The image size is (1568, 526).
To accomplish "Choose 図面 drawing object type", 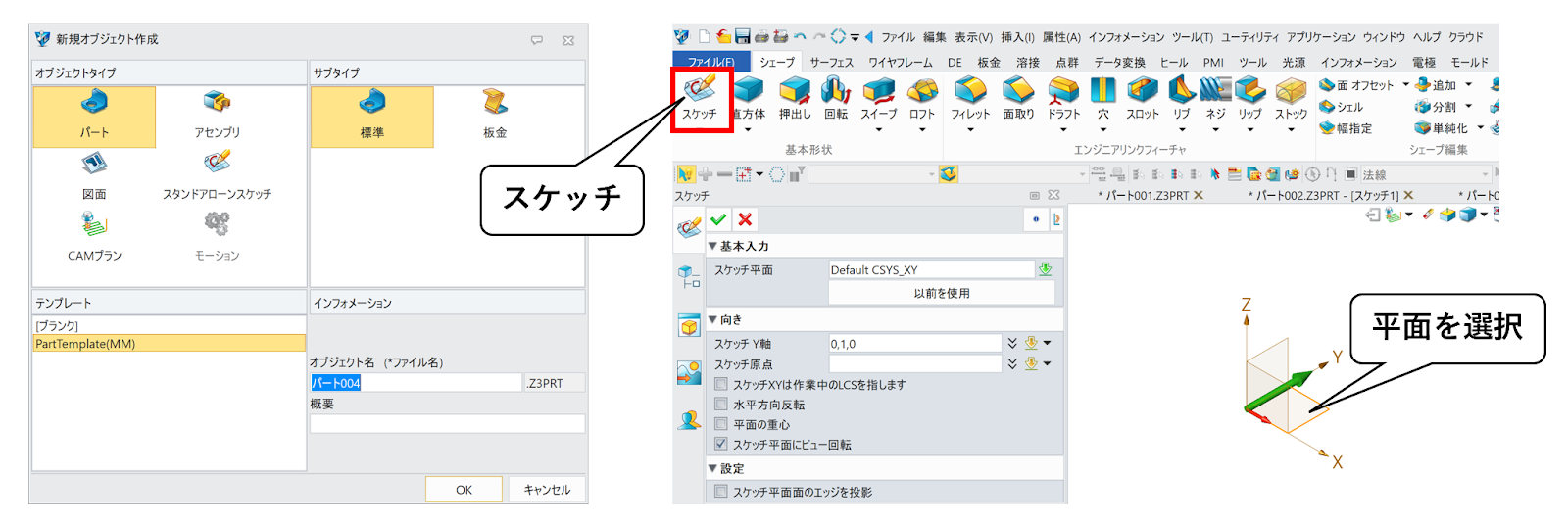I will (x=94, y=177).
